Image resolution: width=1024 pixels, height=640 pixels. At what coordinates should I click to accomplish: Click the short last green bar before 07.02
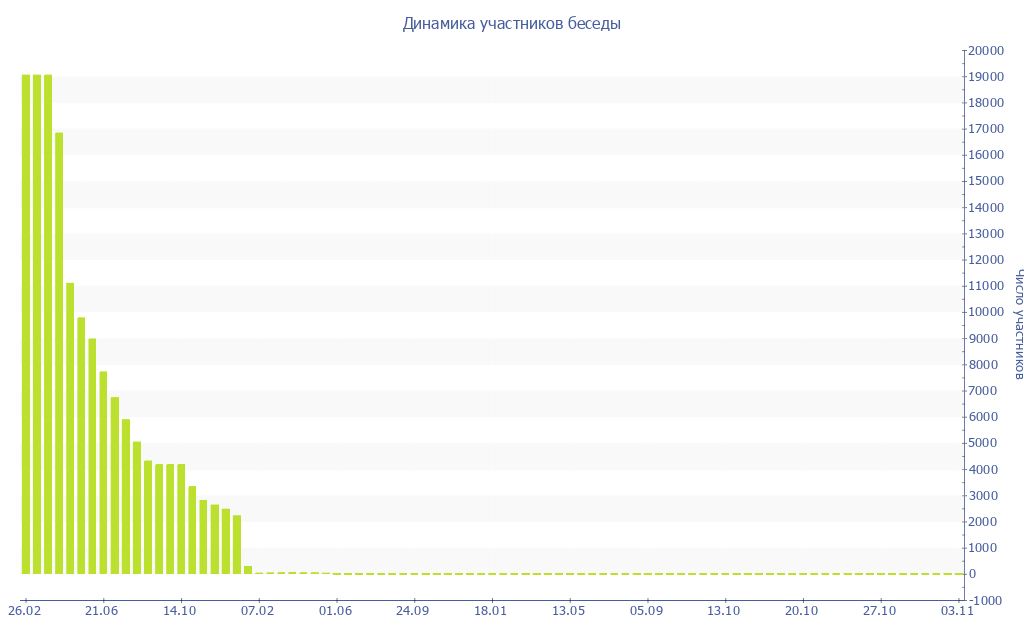coord(248,570)
